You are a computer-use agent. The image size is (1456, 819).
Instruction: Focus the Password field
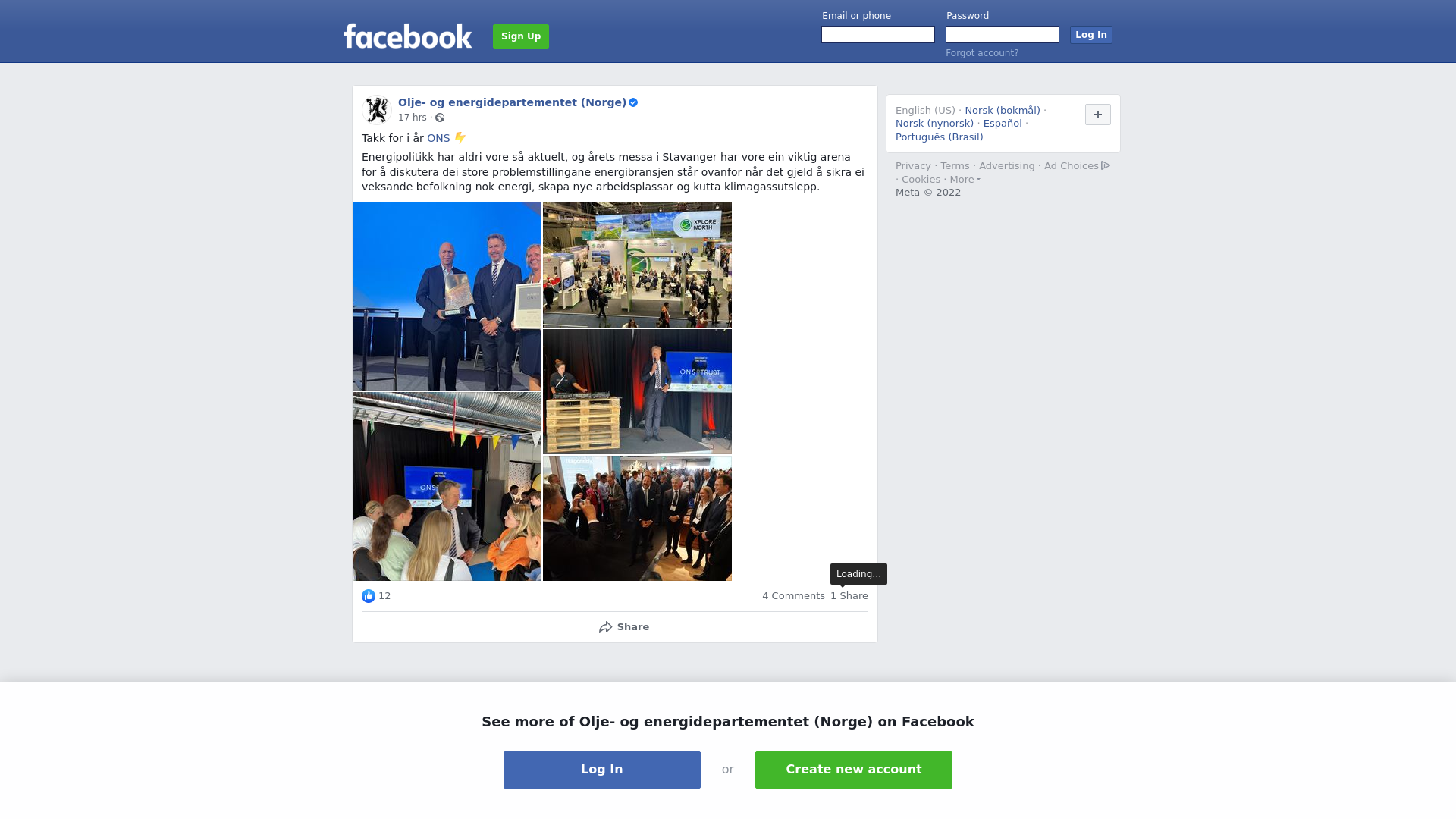pos(1003,35)
